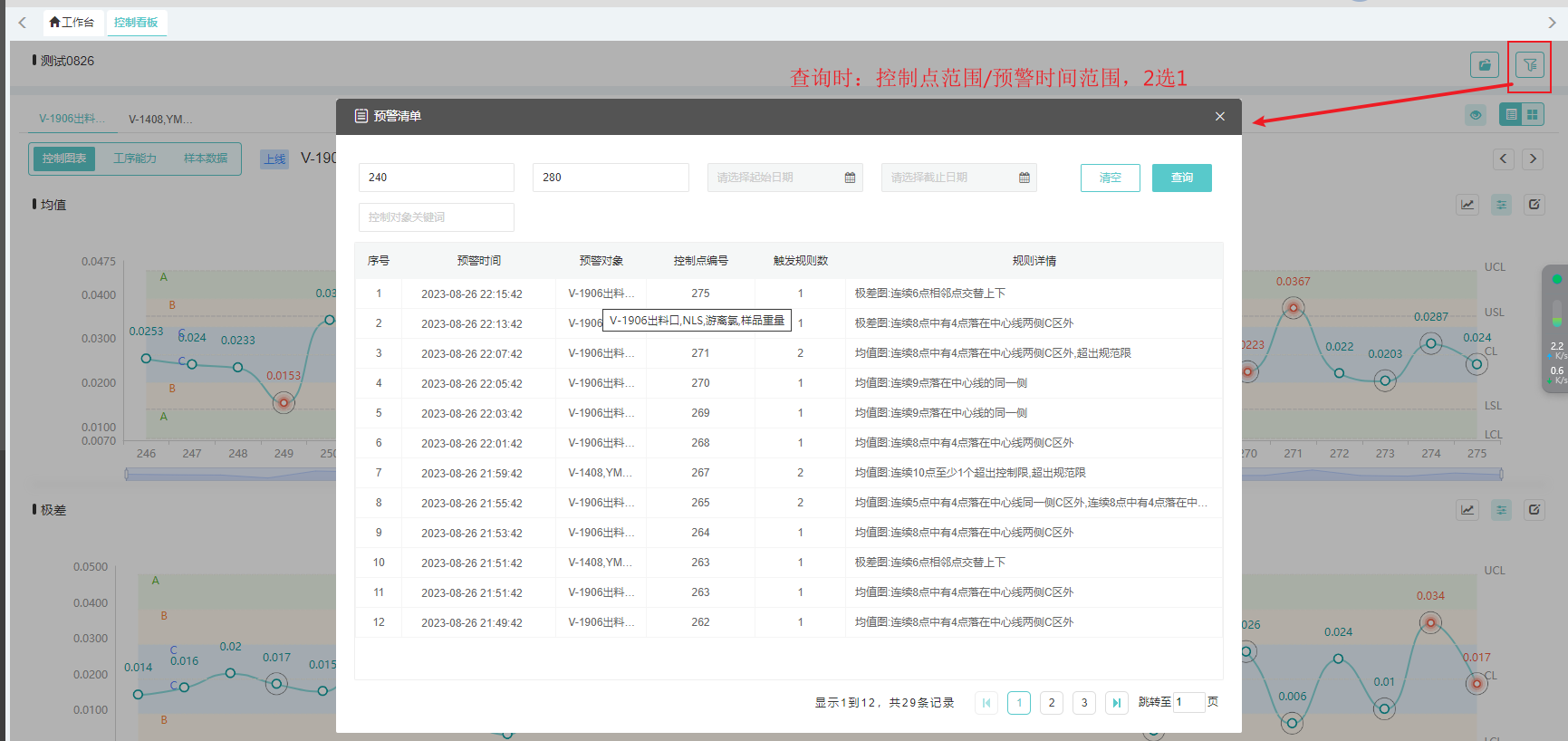Click edit icon for 均值 chart

tap(1534, 204)
